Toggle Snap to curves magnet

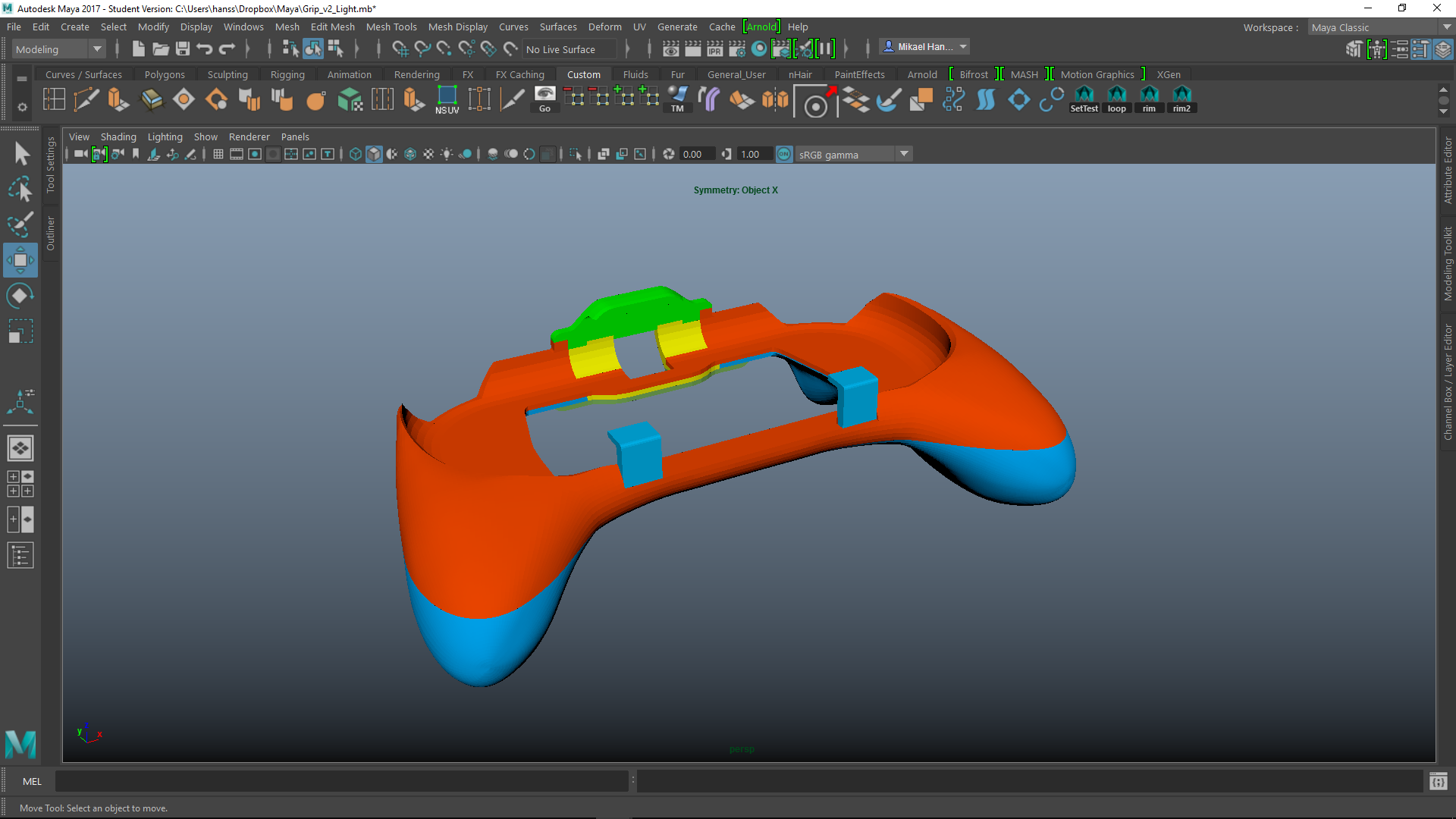point(422,49)
